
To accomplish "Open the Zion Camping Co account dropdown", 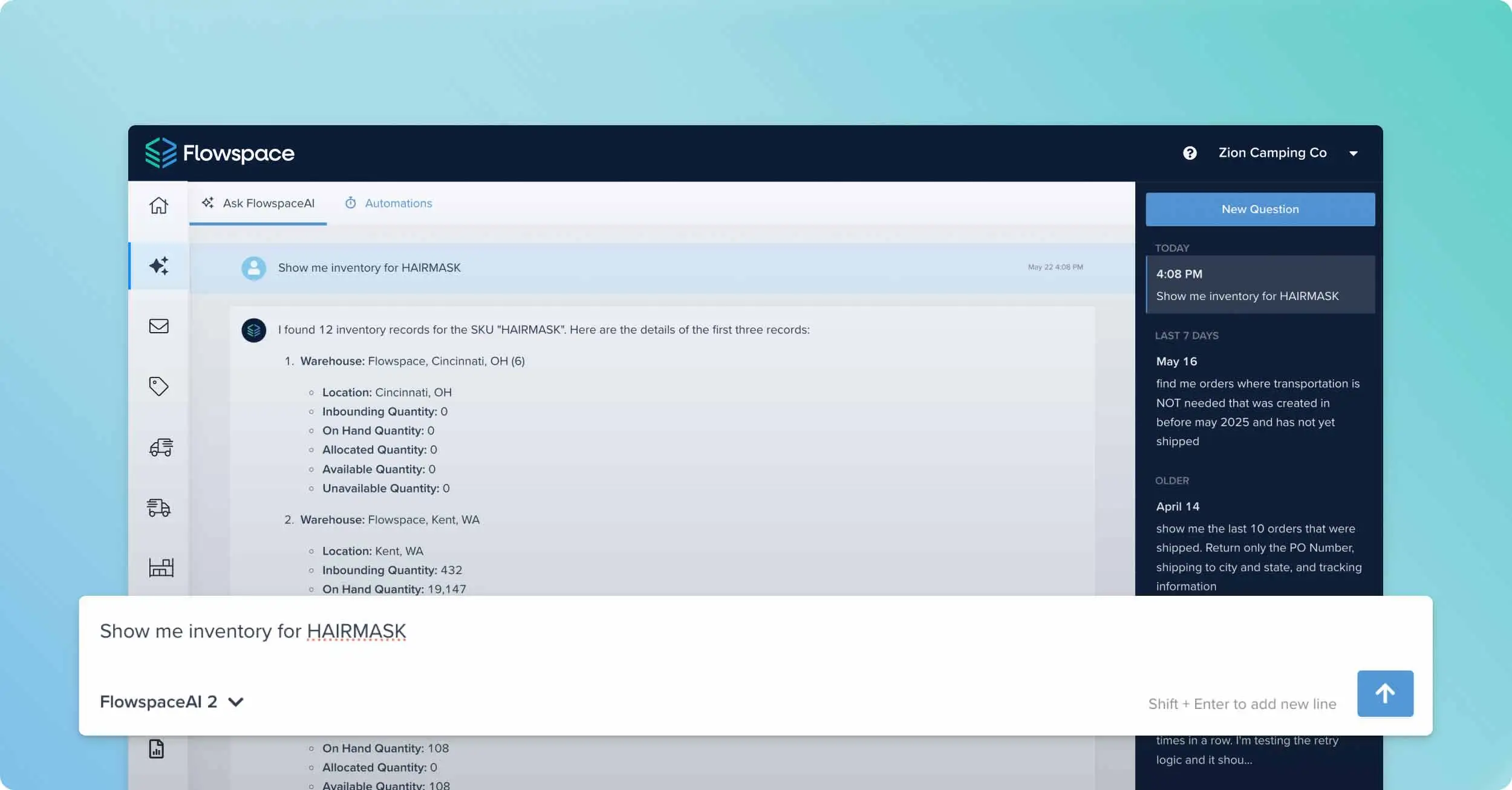I will (x=1288, y=153).
